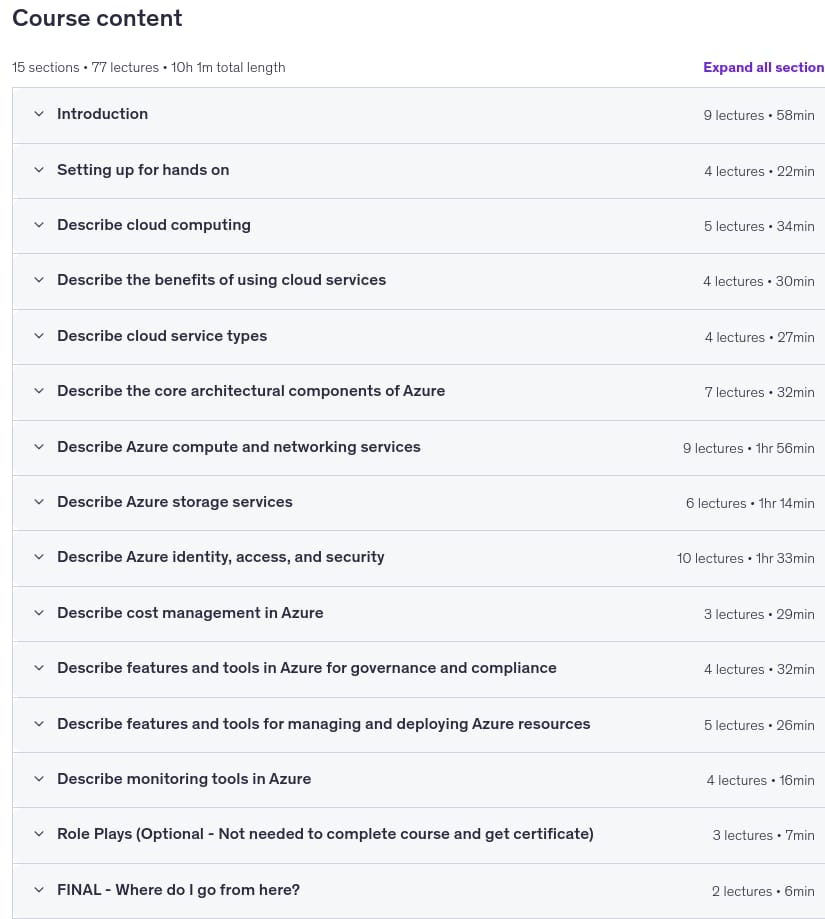
Task: Click '2 lectures • 6min' text
Action: (763, 891)
